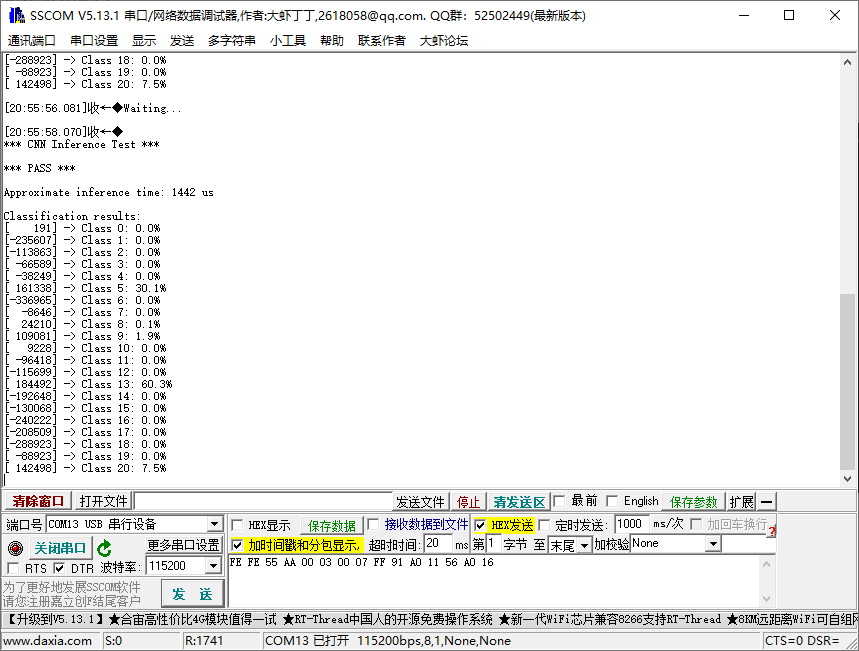This screenshot has height=651, width=859.
Task: Click the 保存数据 button
Action: coord(331,526)
